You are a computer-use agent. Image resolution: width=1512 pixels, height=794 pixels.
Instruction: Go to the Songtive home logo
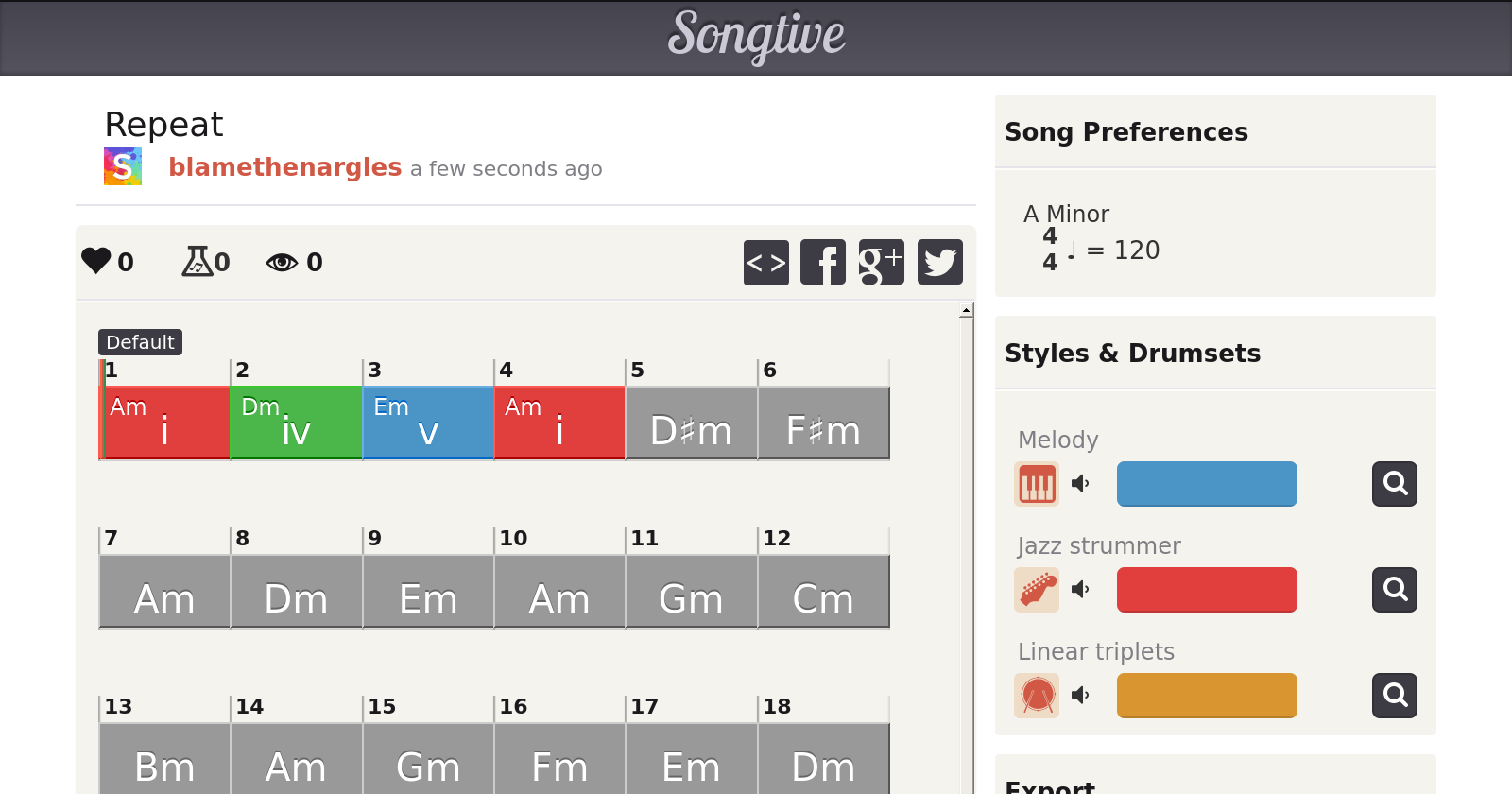[x=756, y=36]
